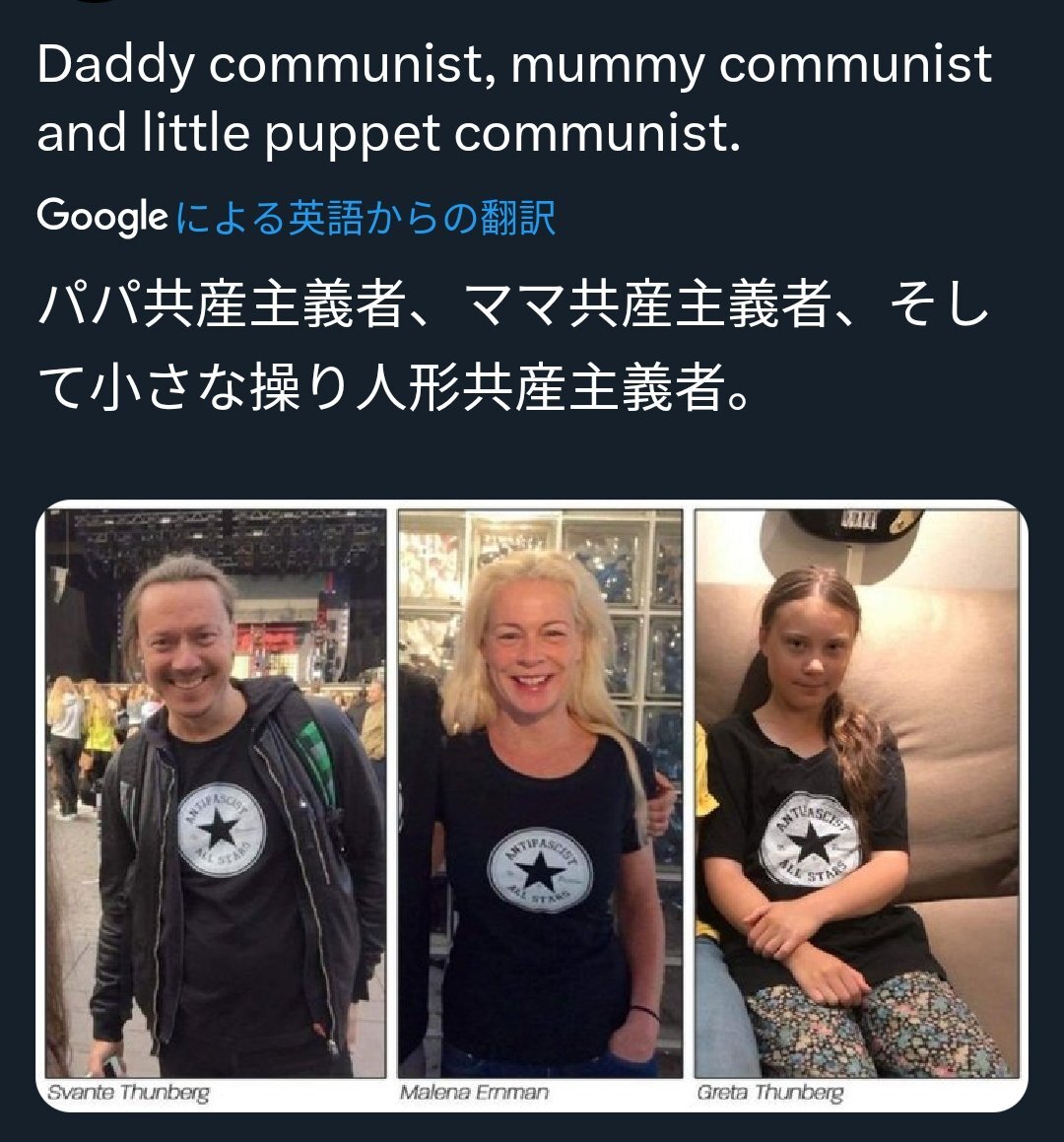Tap the Japanese line "て小さな操り人形共産主義者。"
Image resolution: width=1064 pixels, height=1142 pixels.
pos(393,386)
